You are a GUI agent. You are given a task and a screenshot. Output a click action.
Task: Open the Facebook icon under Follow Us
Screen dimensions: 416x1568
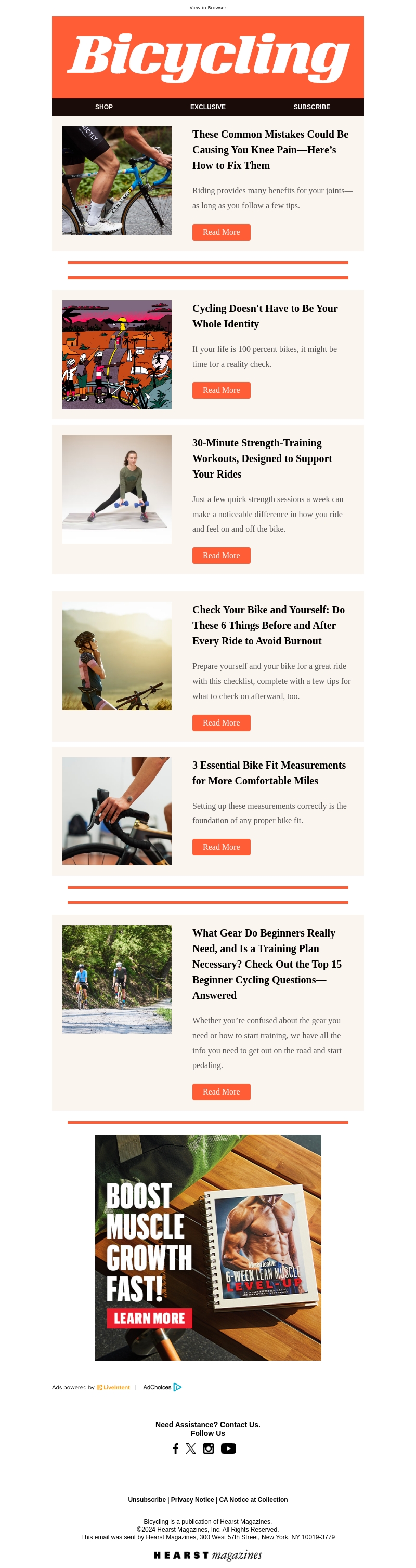[x=175, y=1448]
